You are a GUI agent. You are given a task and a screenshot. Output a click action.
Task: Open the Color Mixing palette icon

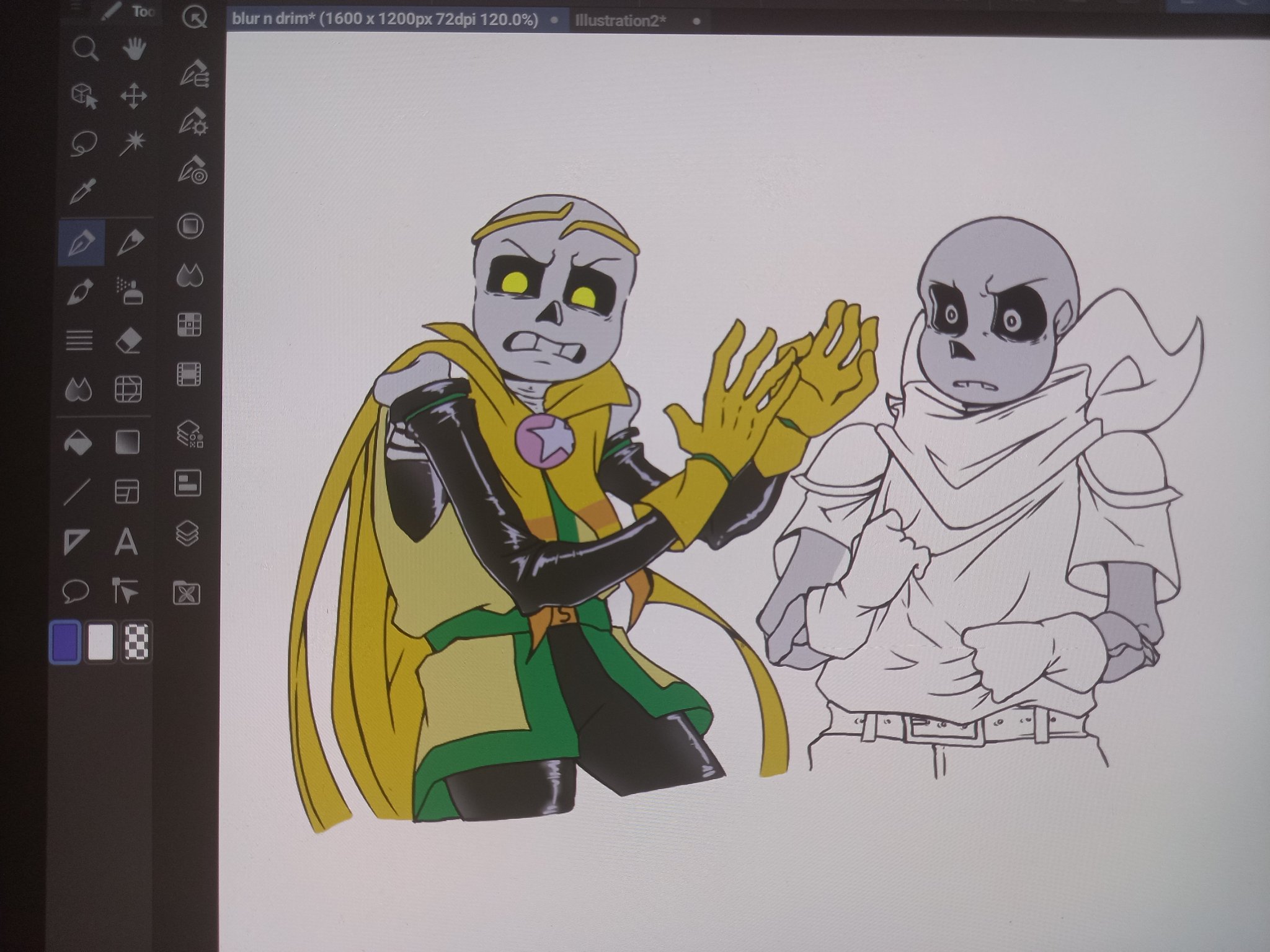coord(190,275)
